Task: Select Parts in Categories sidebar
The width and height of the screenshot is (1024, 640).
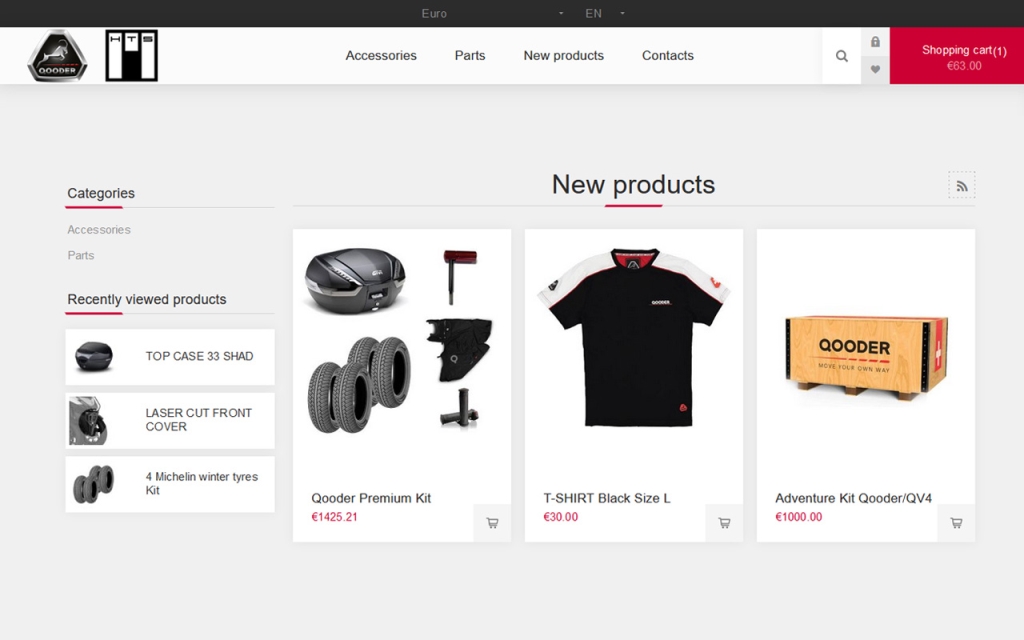Action: pyautogui.click(x=81, y=255)
